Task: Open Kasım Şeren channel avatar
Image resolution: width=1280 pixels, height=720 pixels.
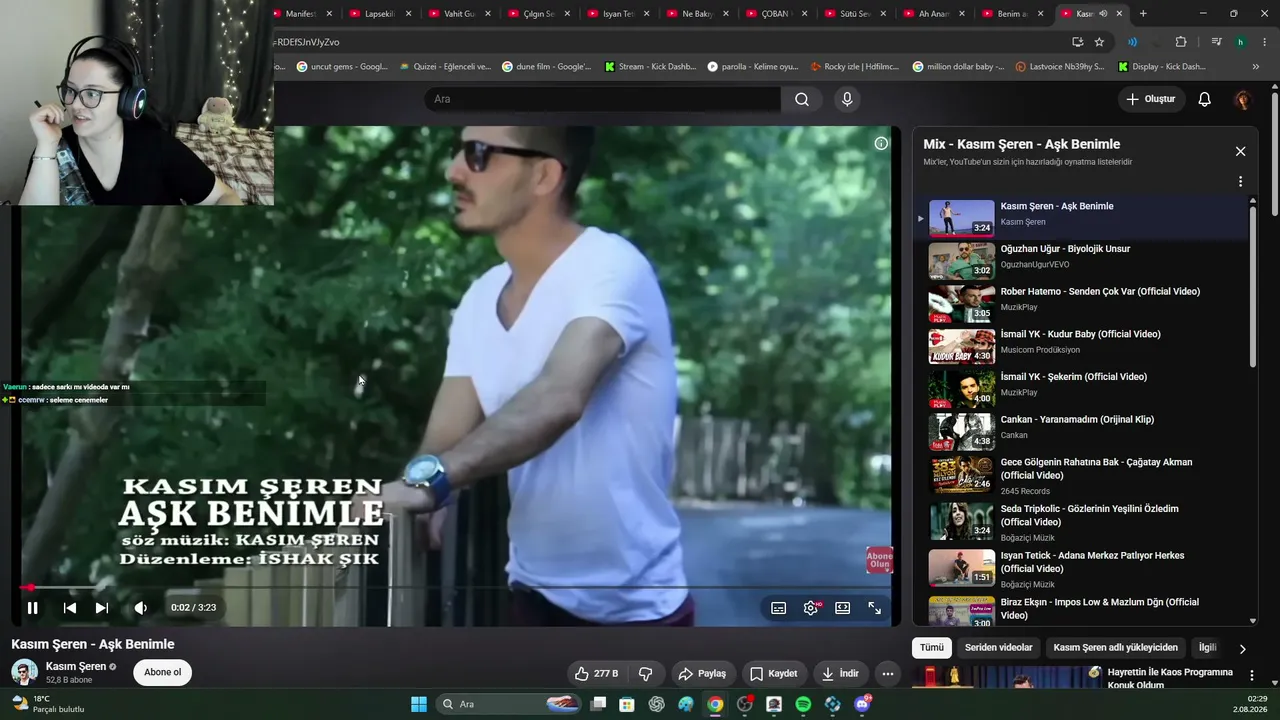Action: [25, 673]
